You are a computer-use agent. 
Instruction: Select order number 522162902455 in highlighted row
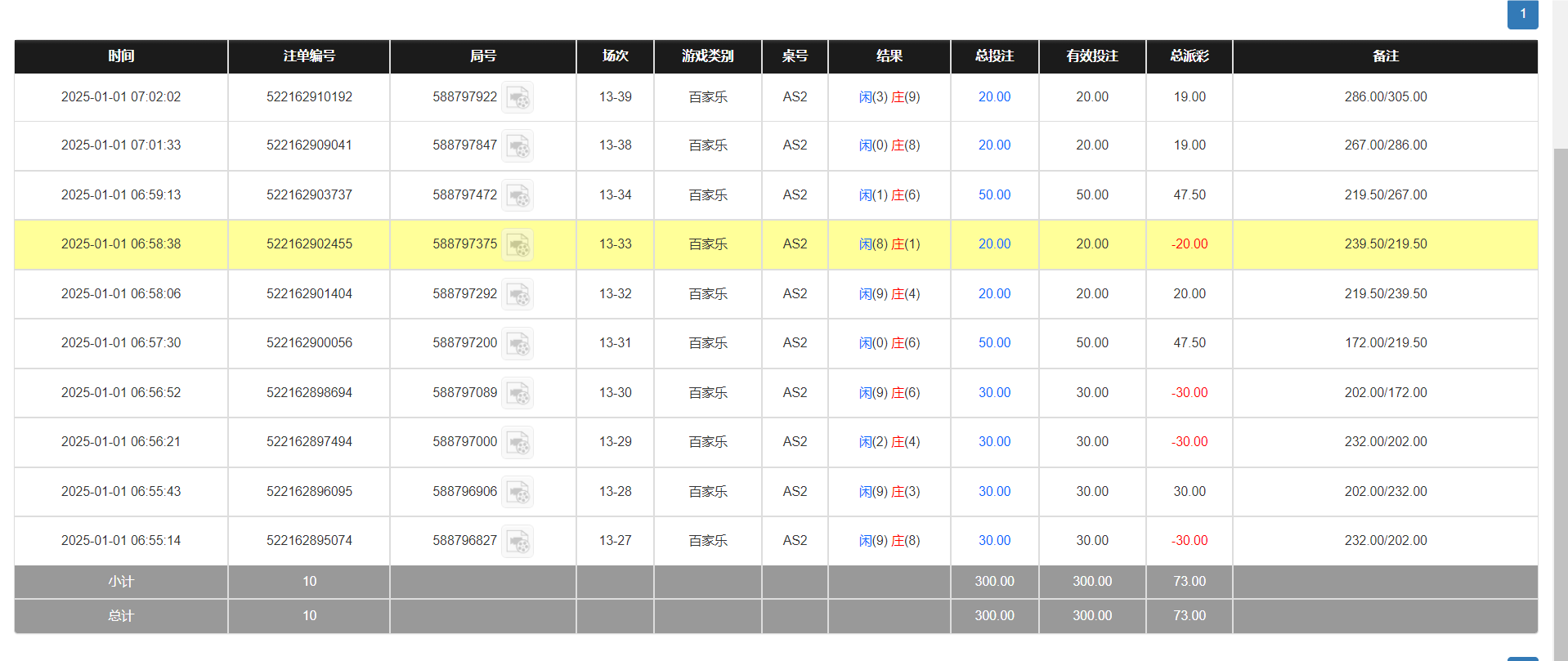tap(309, 244)
